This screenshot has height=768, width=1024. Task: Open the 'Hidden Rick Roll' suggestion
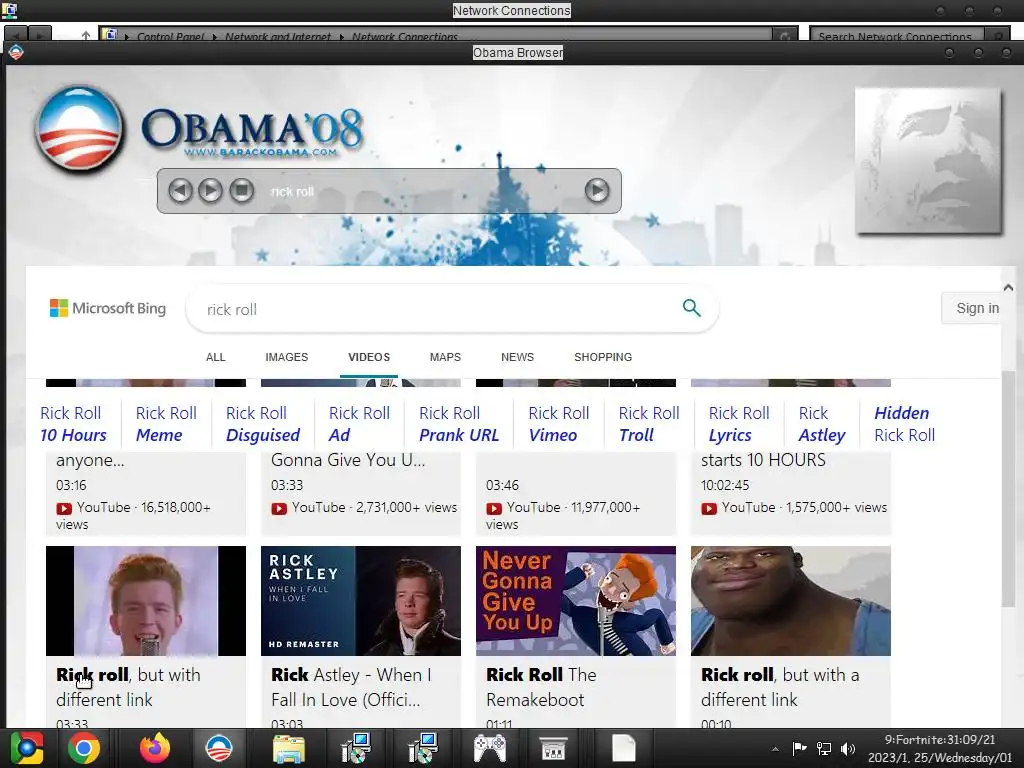point(904,424)
